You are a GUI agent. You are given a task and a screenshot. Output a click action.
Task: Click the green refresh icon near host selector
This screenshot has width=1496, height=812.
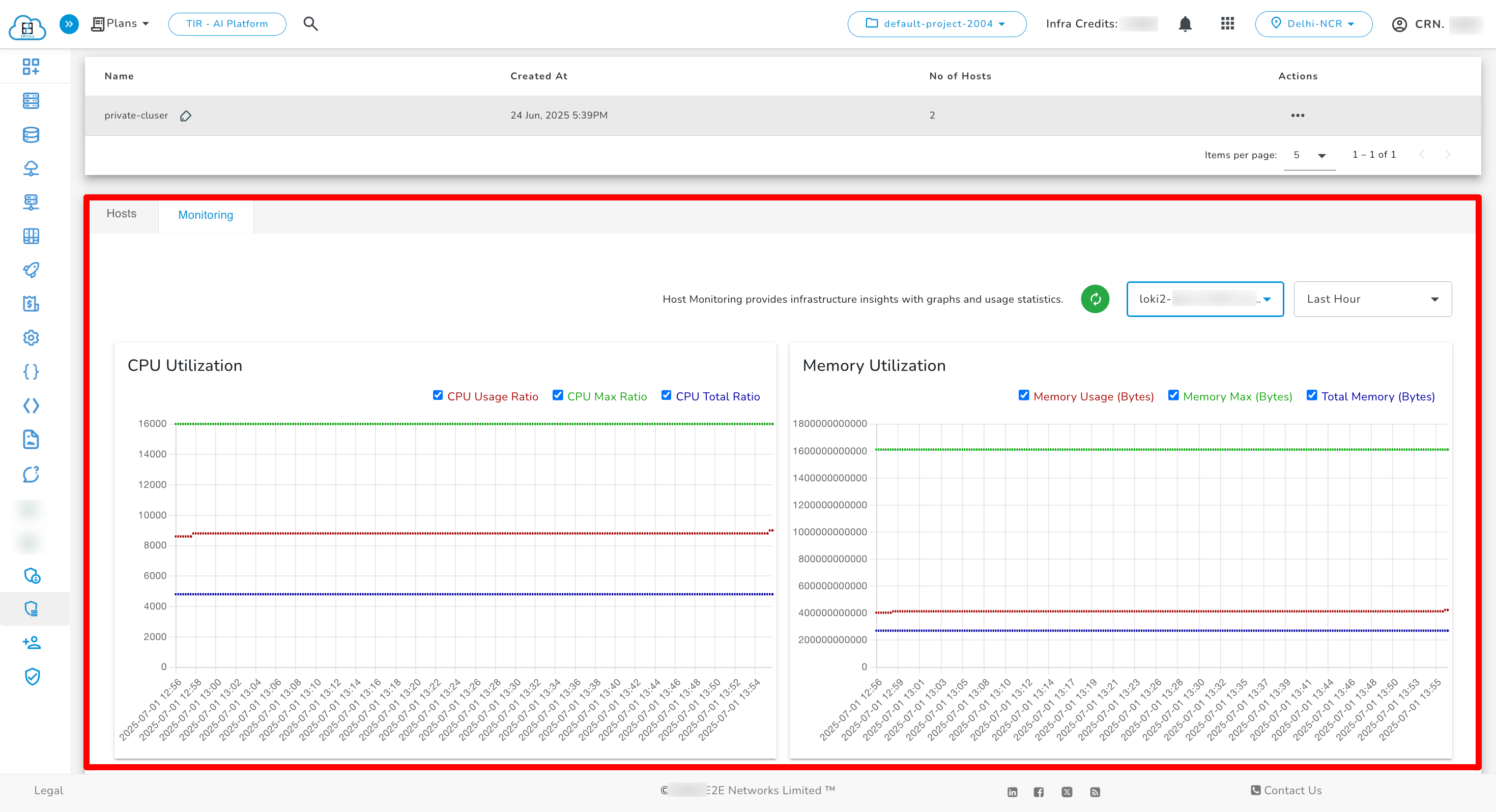coord(1095,299)
